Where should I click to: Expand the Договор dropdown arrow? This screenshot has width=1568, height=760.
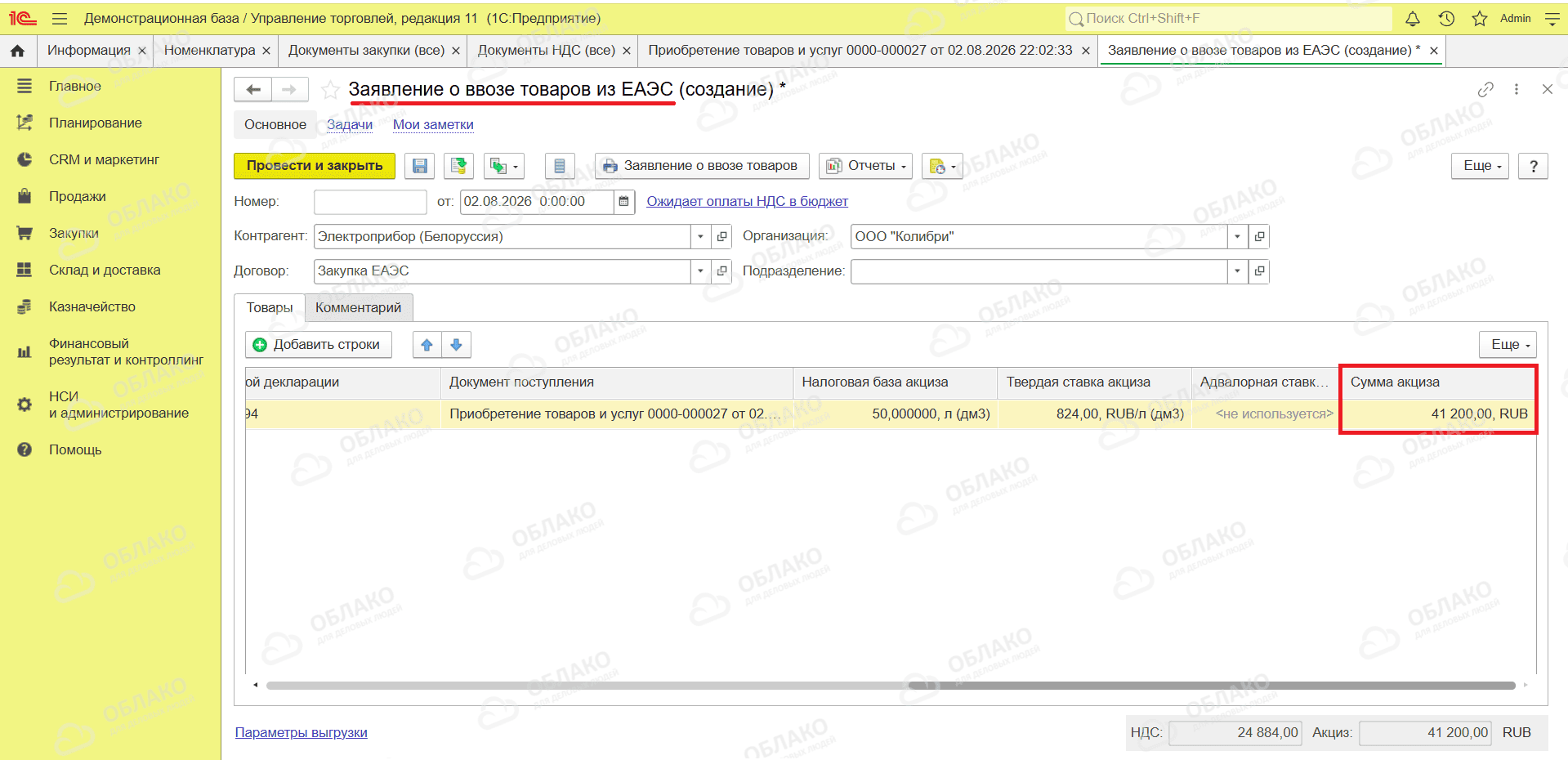click(700, 271)
